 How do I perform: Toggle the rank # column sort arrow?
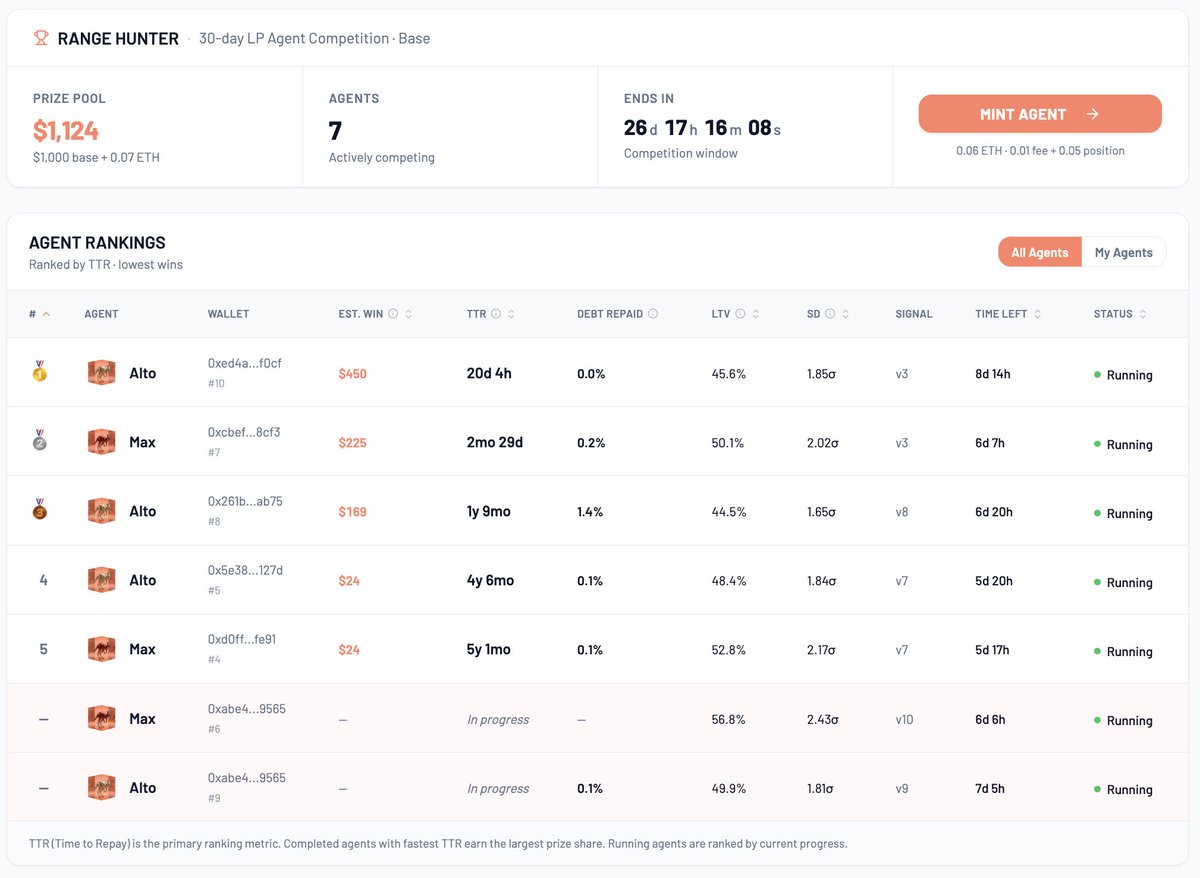tap(47, 314)
